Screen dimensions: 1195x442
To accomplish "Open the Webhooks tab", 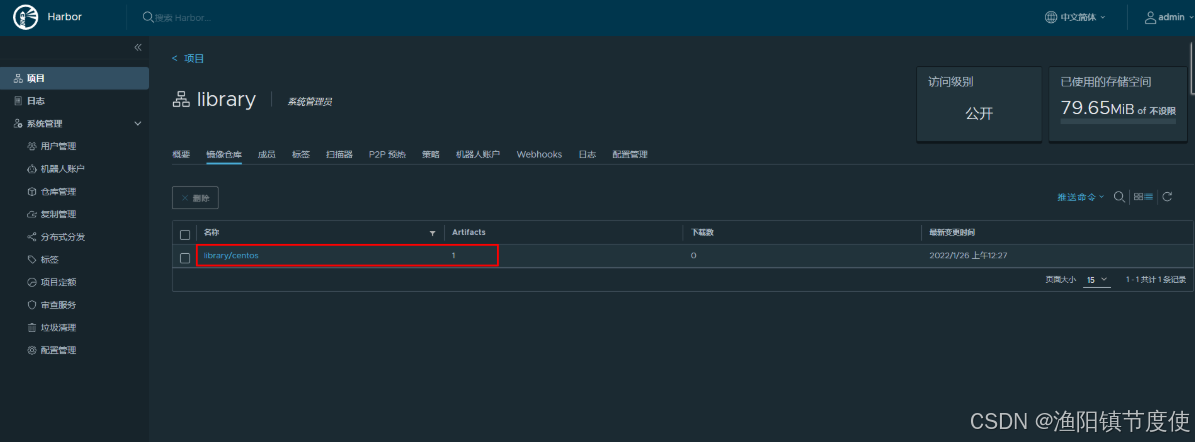I will (539, 154).
